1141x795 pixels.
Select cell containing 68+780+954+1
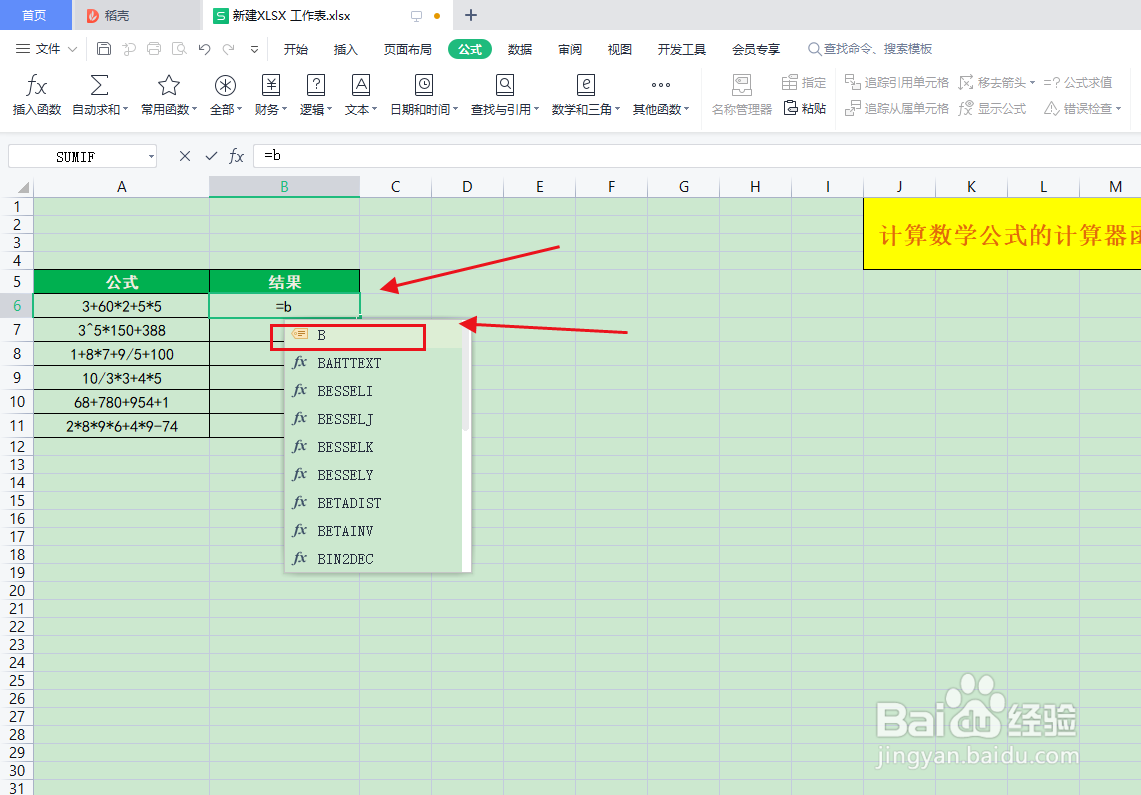point(122,402)
